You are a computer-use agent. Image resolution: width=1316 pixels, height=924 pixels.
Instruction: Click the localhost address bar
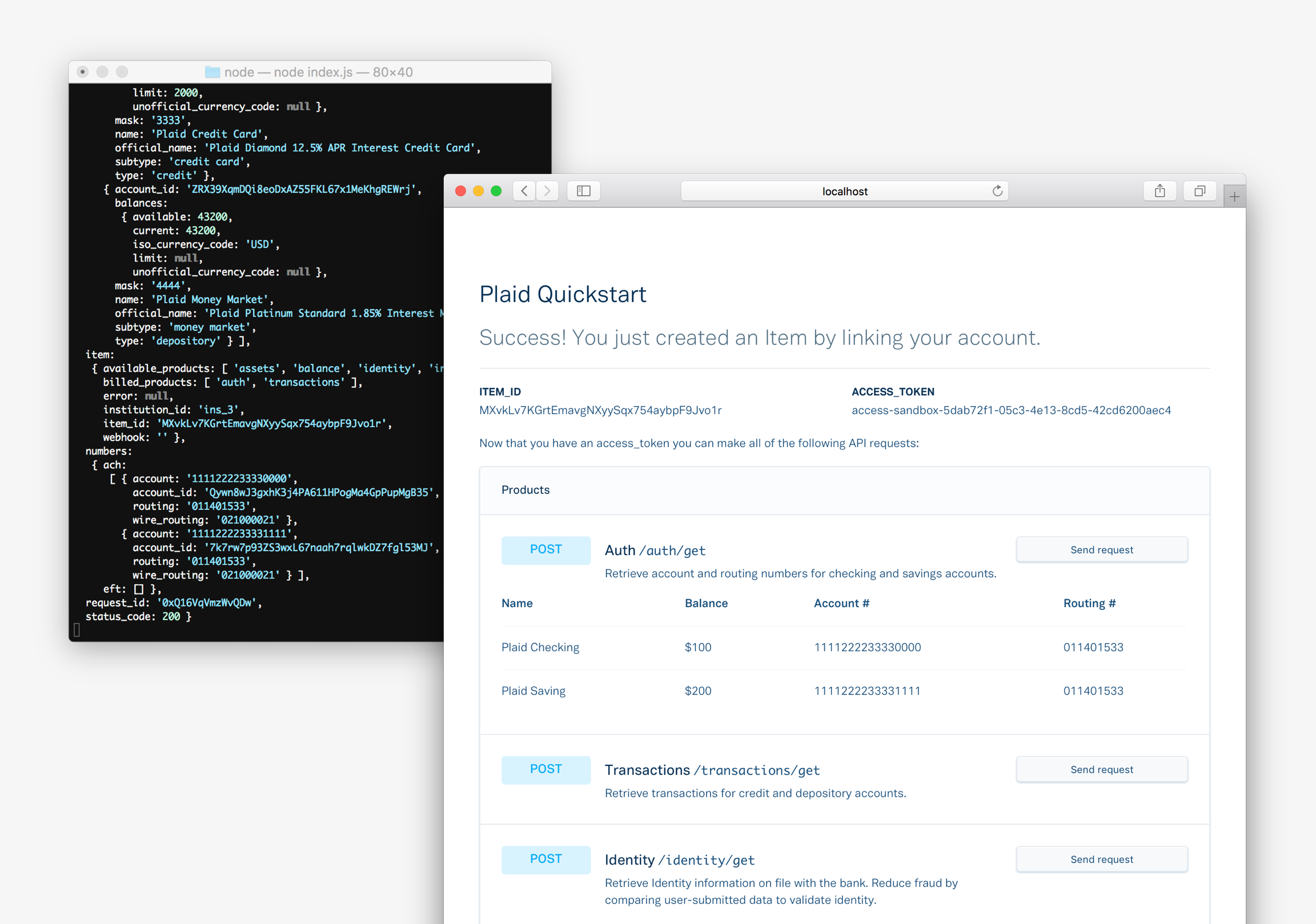[x=844, y=191]
